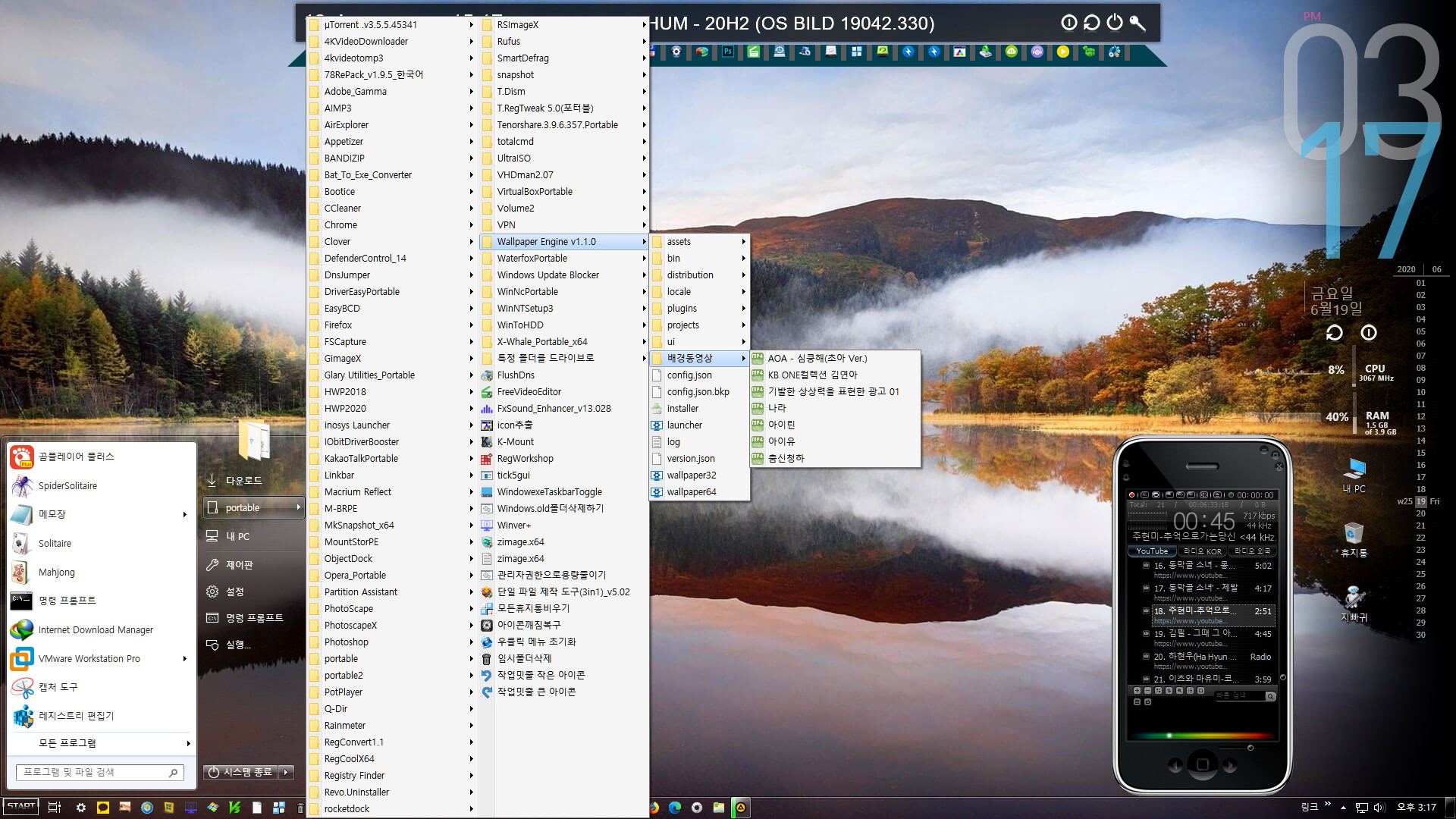
Task: Click the eject button in the player top bar
Action: (x=1218, y=495)
